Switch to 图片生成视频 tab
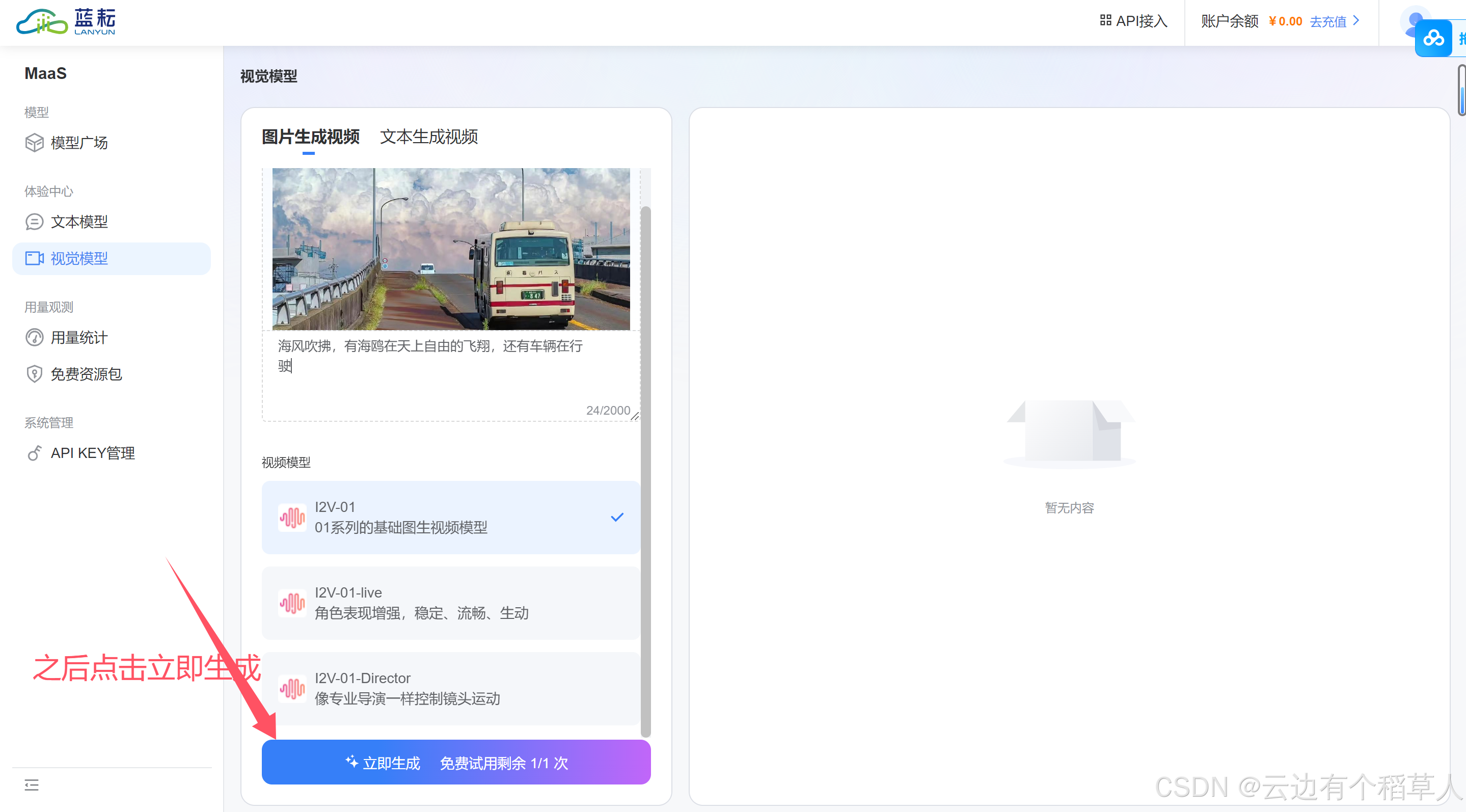This screenshot has height=812, width=1466. 310,137
